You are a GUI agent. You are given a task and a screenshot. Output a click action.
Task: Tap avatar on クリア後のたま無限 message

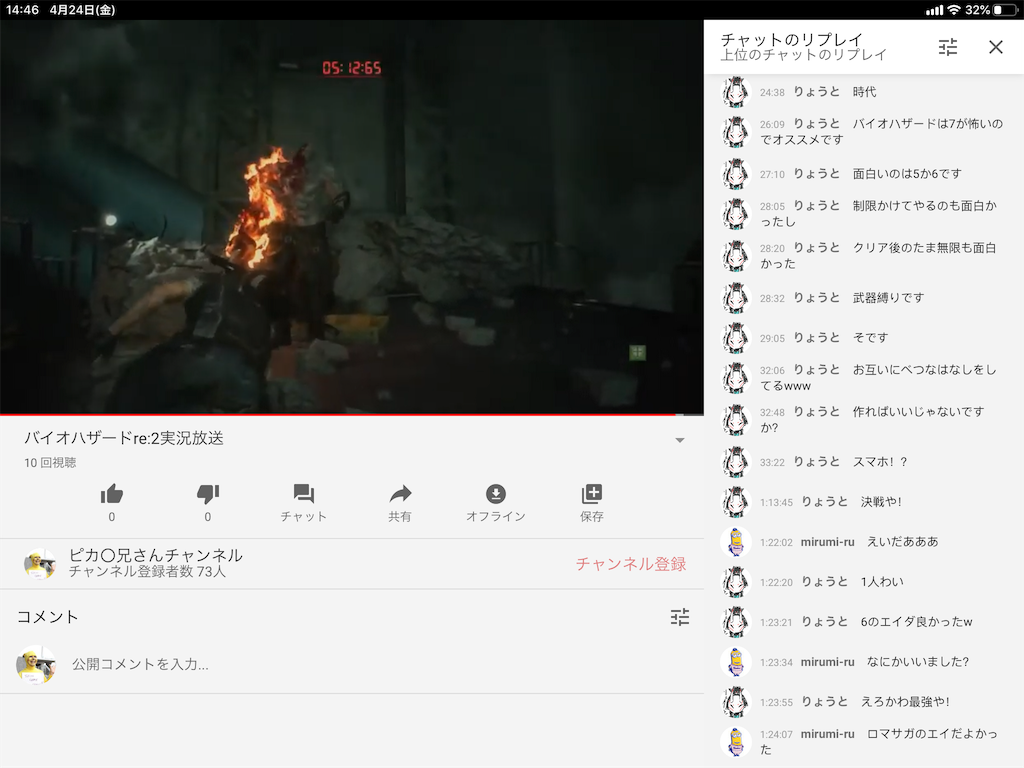(735, 256)
